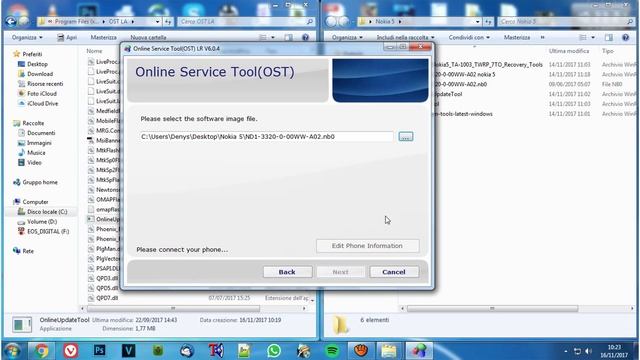This screenshot has height=360, width=640.
Task: Click help icon in Nokia 5 window
Action: (x=625, y=37)
